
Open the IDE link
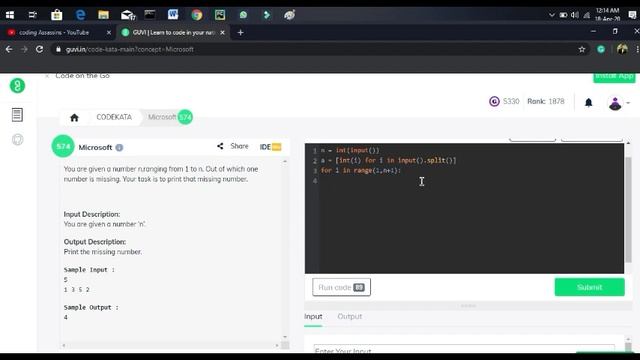coord(270,147)
